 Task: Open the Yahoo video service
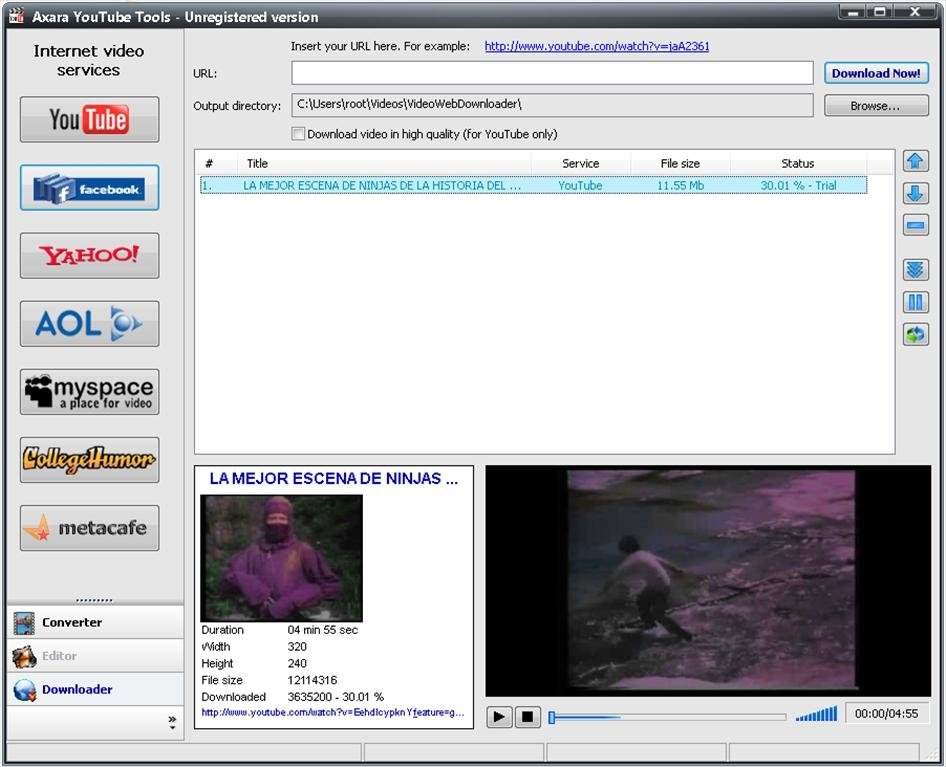pyautogui.click(x=89, y=256)
